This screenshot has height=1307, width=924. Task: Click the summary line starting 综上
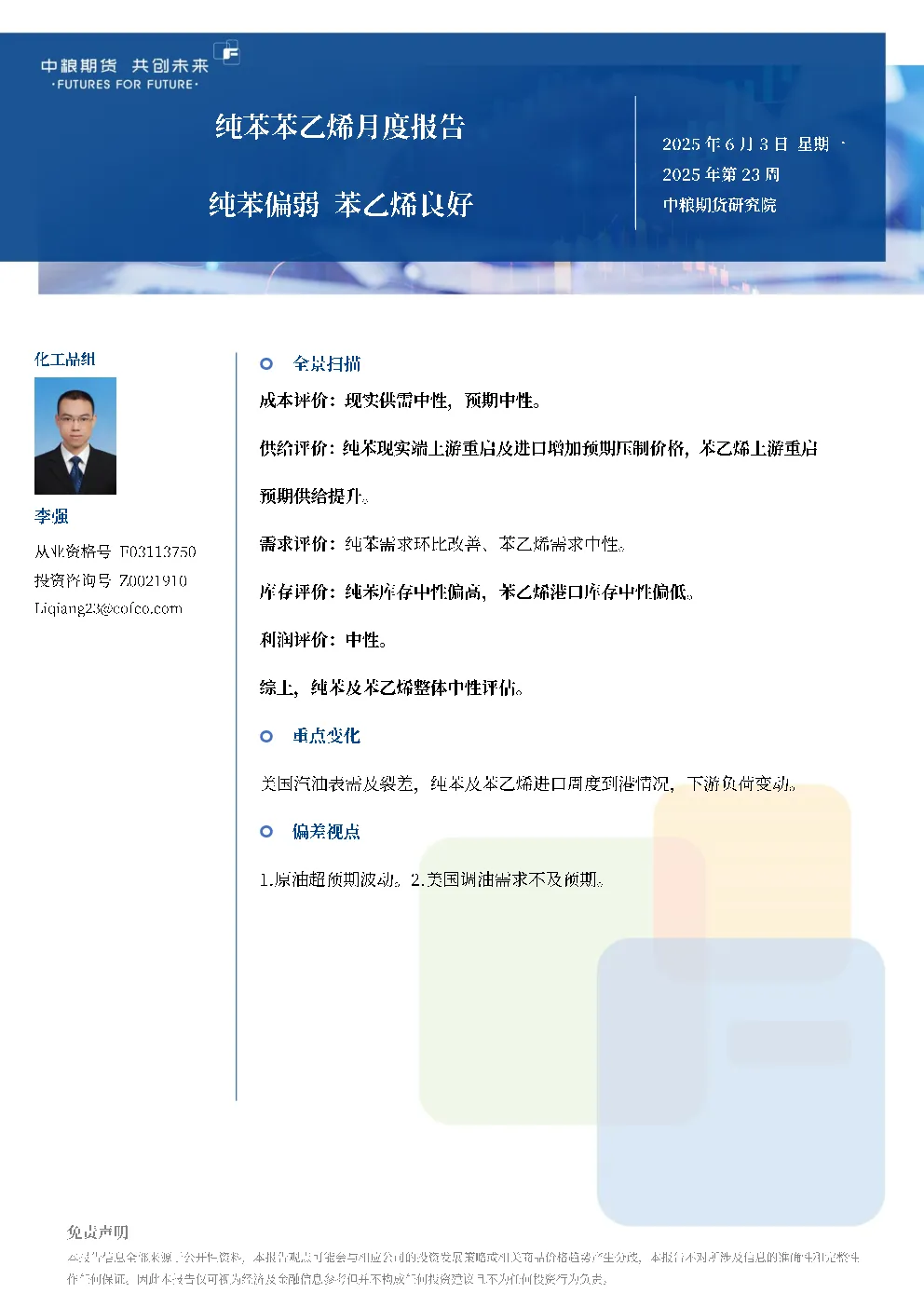point(391,688)
